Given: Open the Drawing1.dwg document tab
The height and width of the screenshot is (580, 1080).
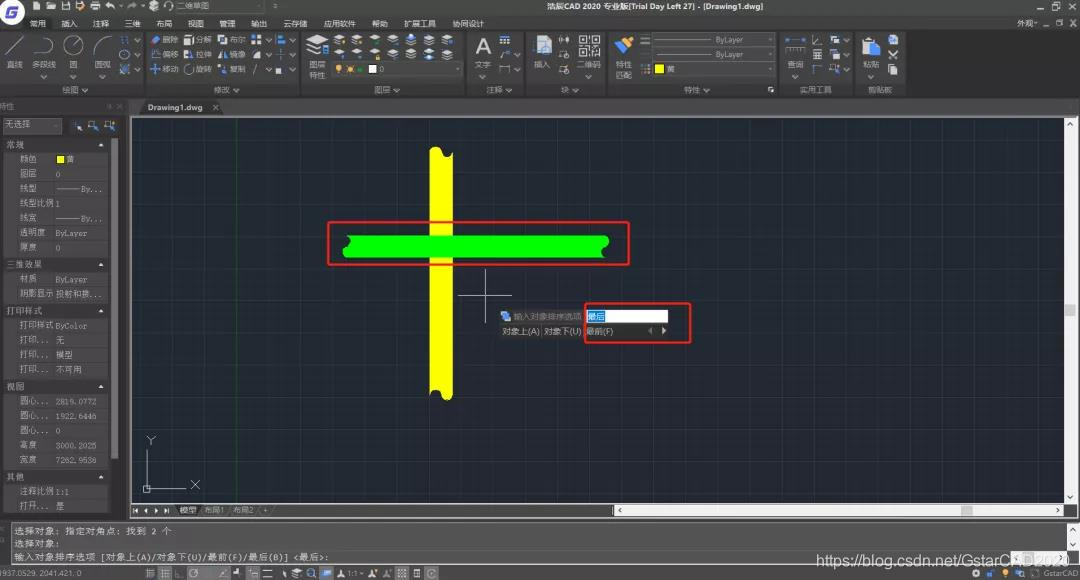Looking at the screenshot, I should pyautogui.click(x=175, y=107).
